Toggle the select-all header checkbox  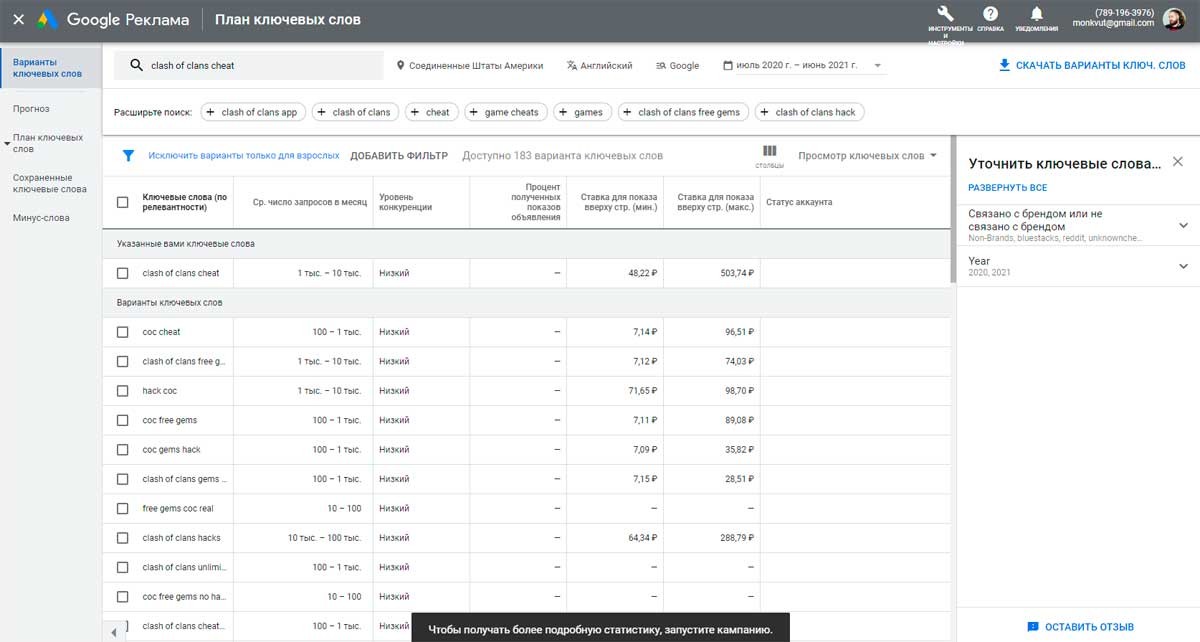coord(123,202)
